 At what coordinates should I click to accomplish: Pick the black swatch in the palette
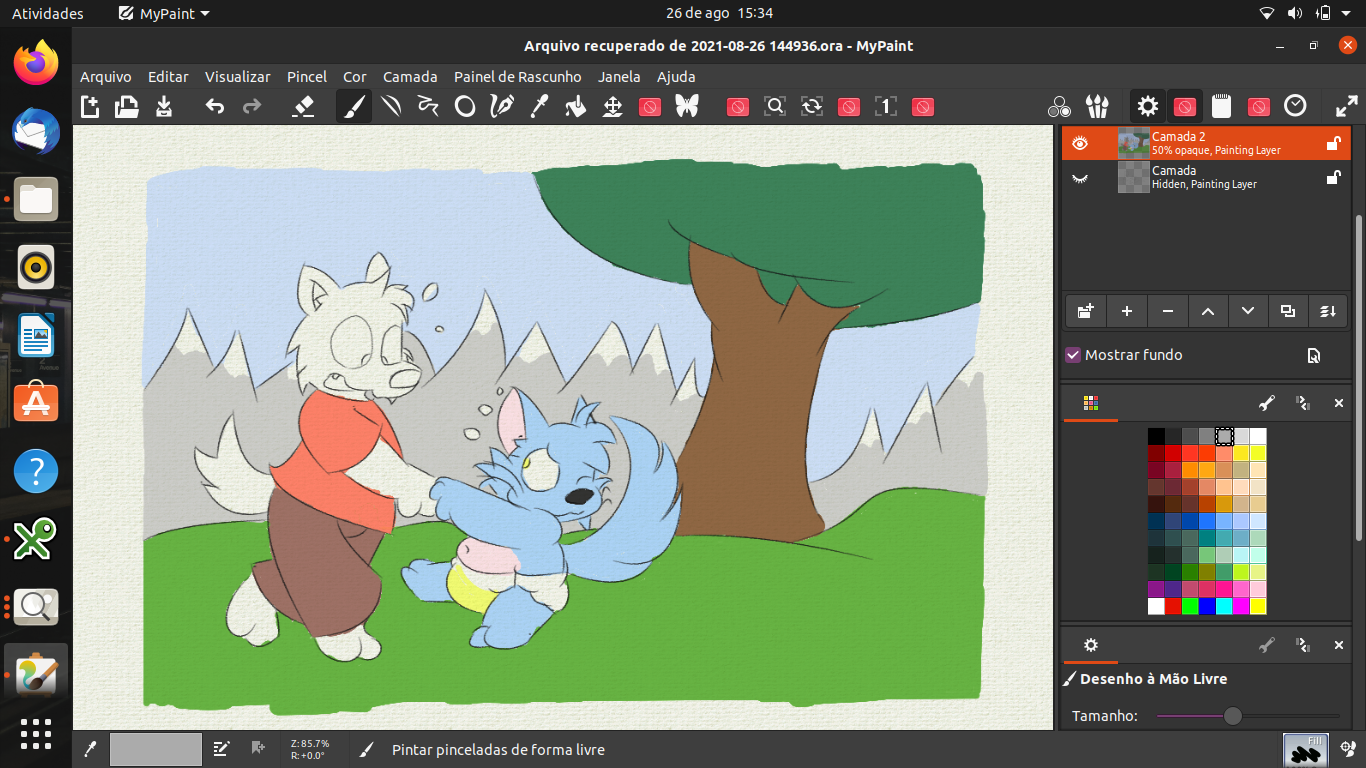click(1156, 436)
